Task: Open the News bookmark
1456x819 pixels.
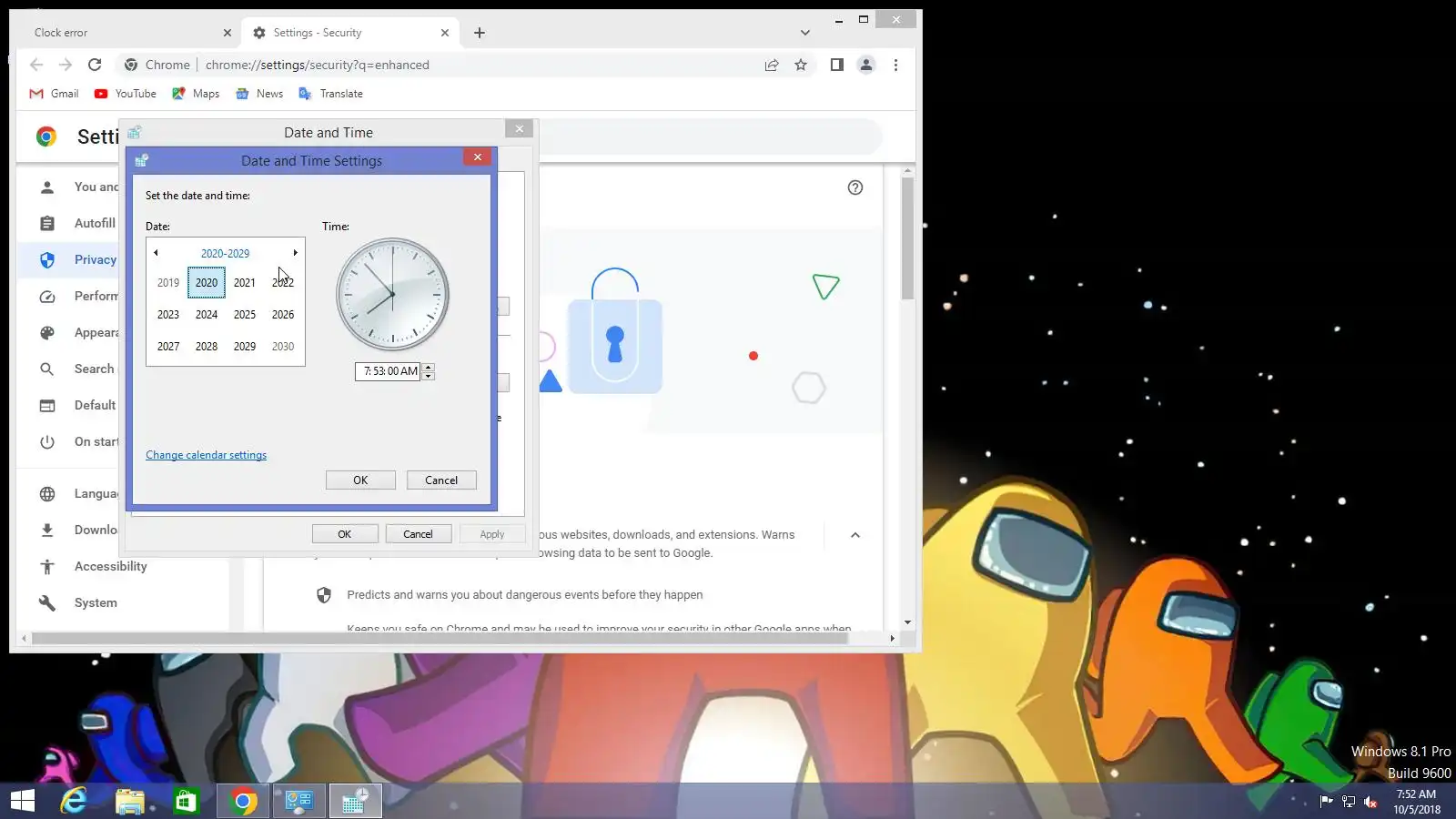Action: click(x=259, y=94)
